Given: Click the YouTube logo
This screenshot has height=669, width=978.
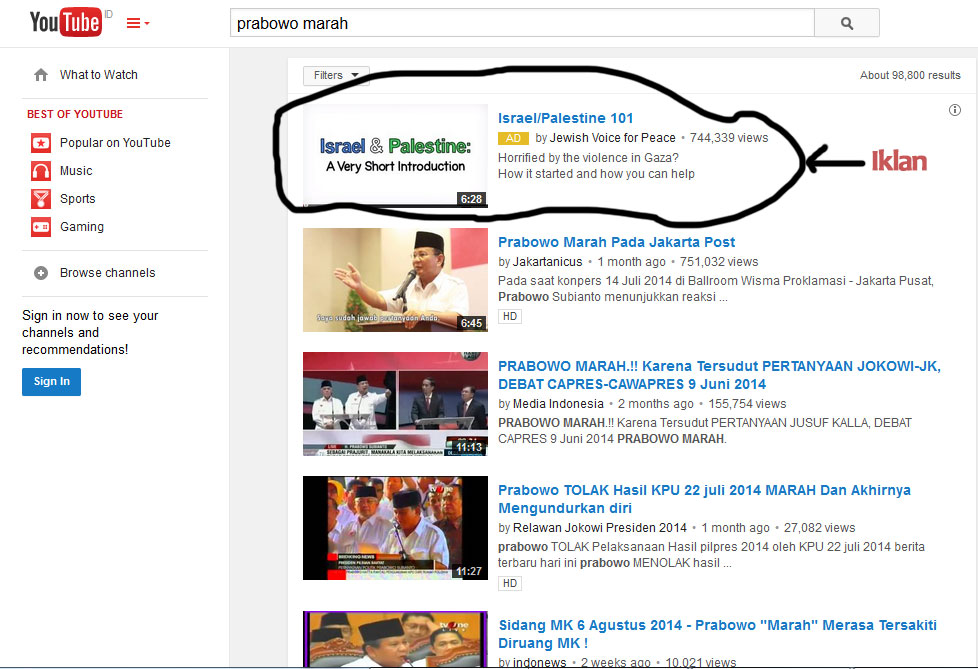Looking at the screenshot, I should point(65,22).
